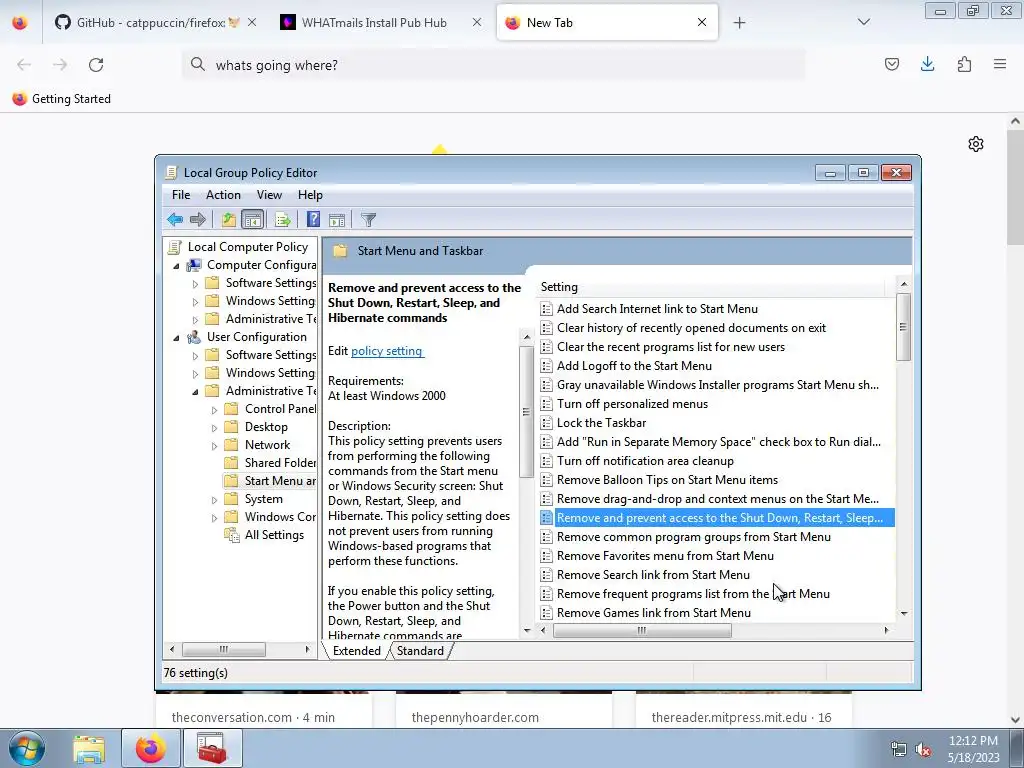
Task: Close the GitHub catppuccin/firefox tab
Action: point(251,22)
